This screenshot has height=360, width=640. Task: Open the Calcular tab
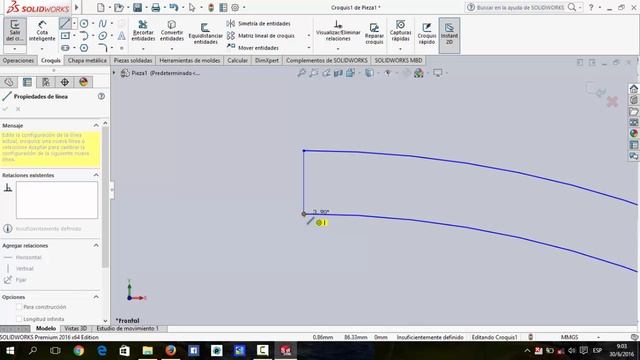(x=238, y=60)
